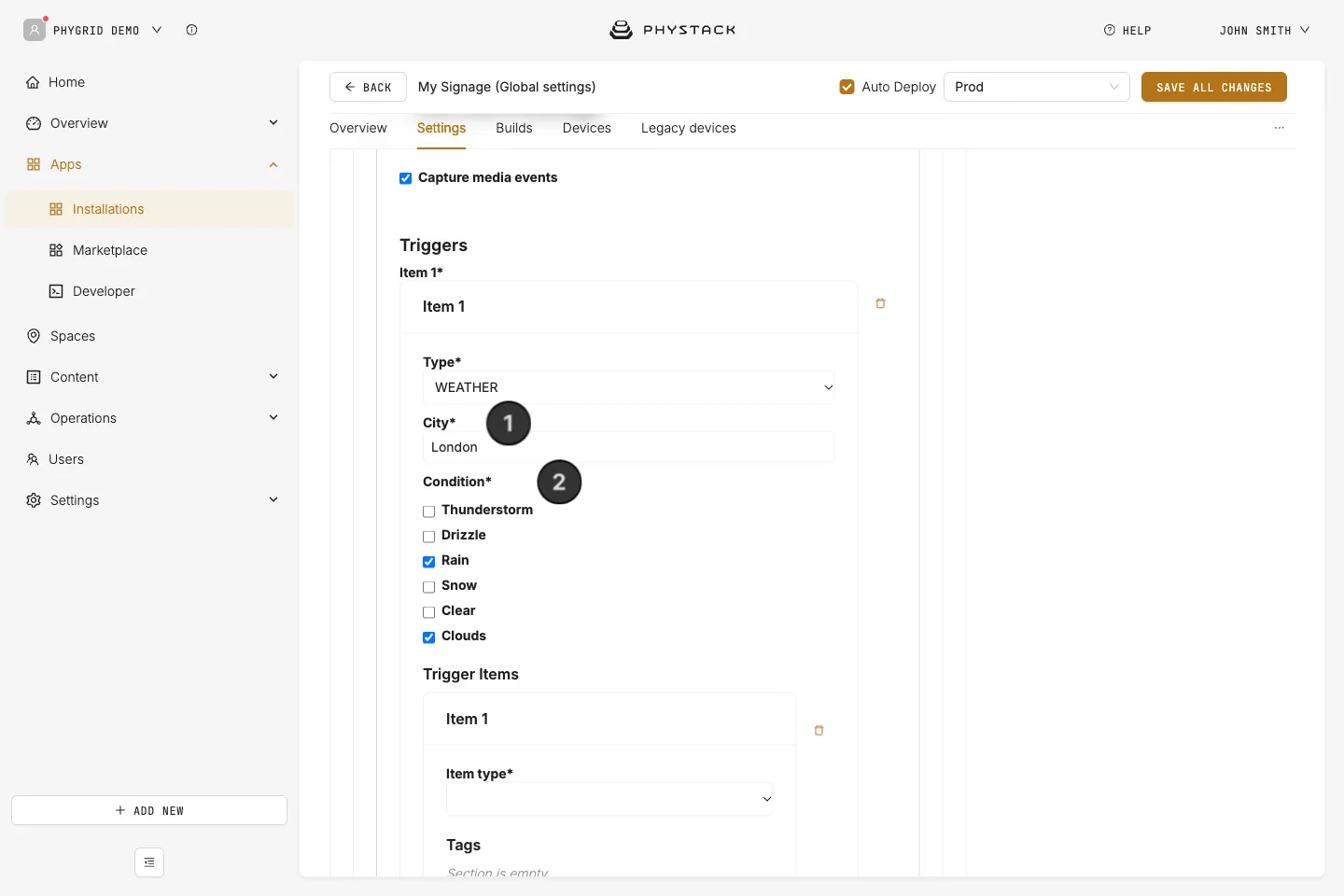Viewport: 1344px width, 896px height.
Task: Enable the Thunderstorm condition checkbox
Action: coord(429,511)
